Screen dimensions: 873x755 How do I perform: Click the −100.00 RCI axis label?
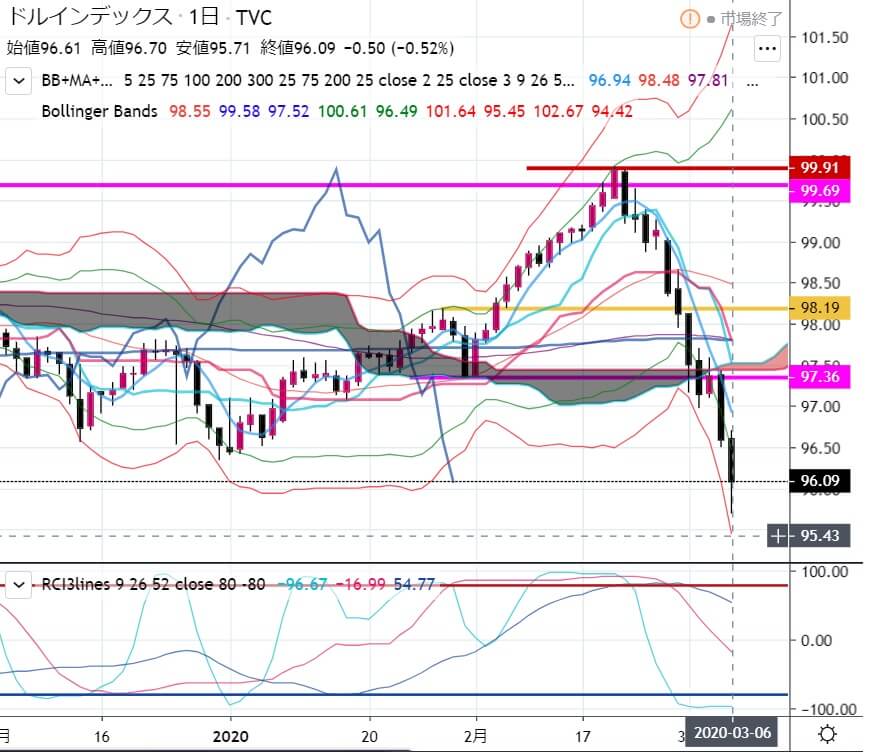829,710
